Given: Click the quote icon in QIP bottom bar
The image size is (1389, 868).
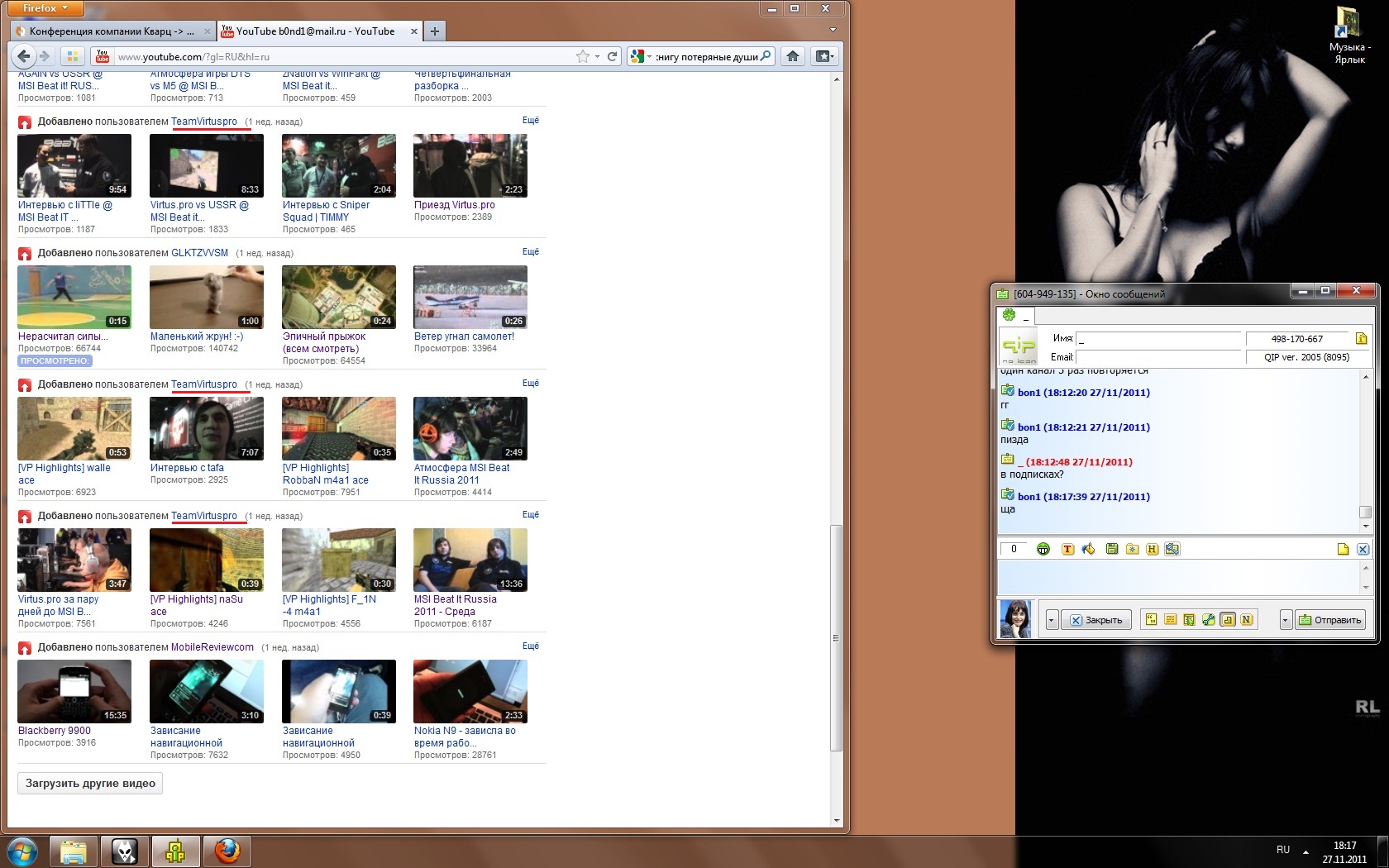Looking at the screenshot, I should pos(1151,619).
